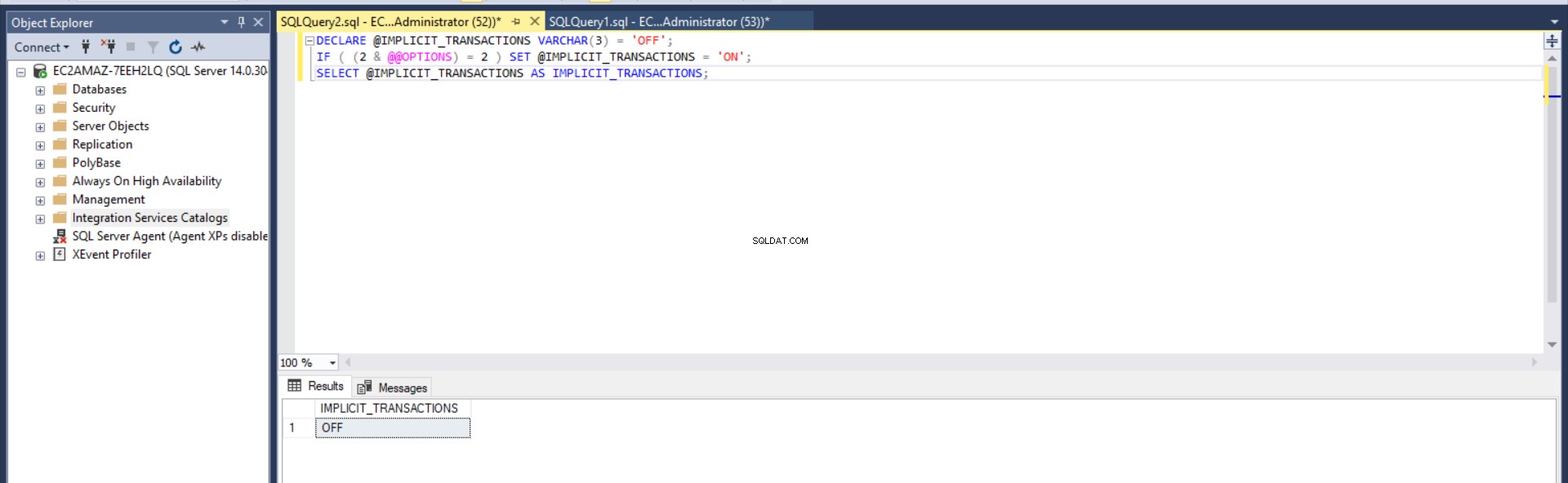Switch to the Messages tab
This screenshot has height=483, width=1568.
point(393,388)
